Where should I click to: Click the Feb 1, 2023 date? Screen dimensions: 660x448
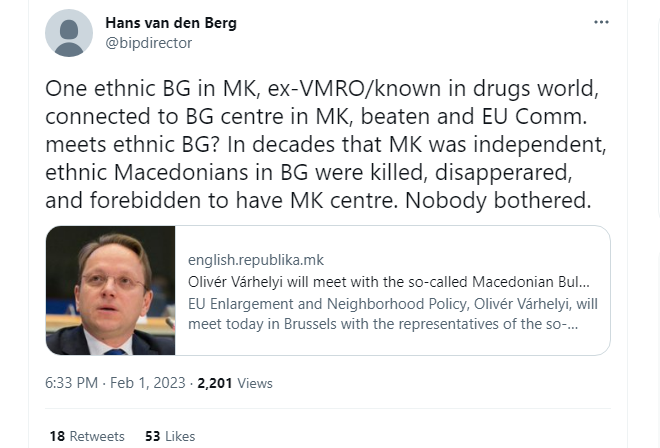149,383
